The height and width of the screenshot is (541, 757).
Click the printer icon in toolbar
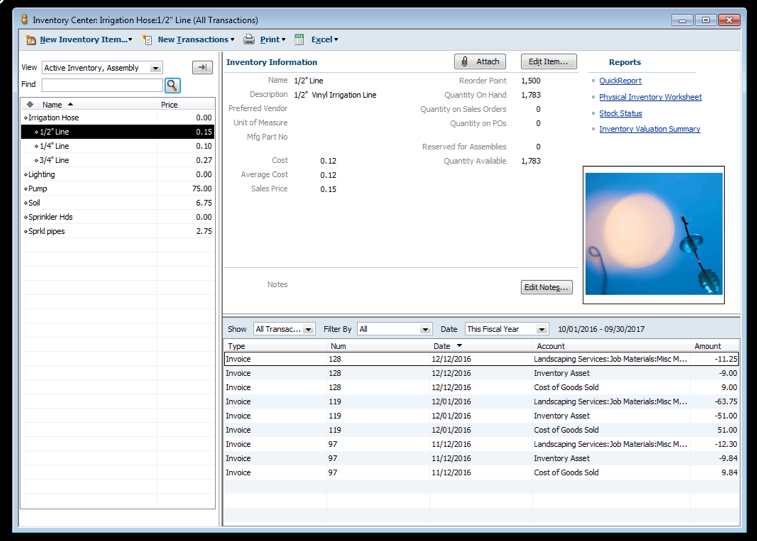249,40
